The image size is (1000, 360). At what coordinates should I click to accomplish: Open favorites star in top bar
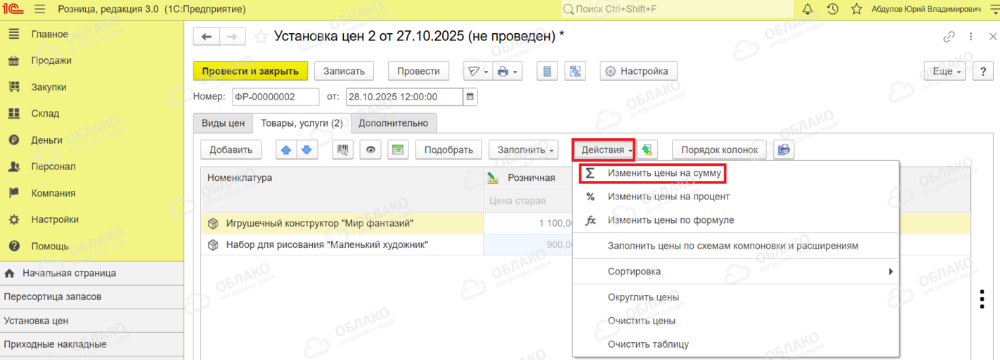pos(857,9)
